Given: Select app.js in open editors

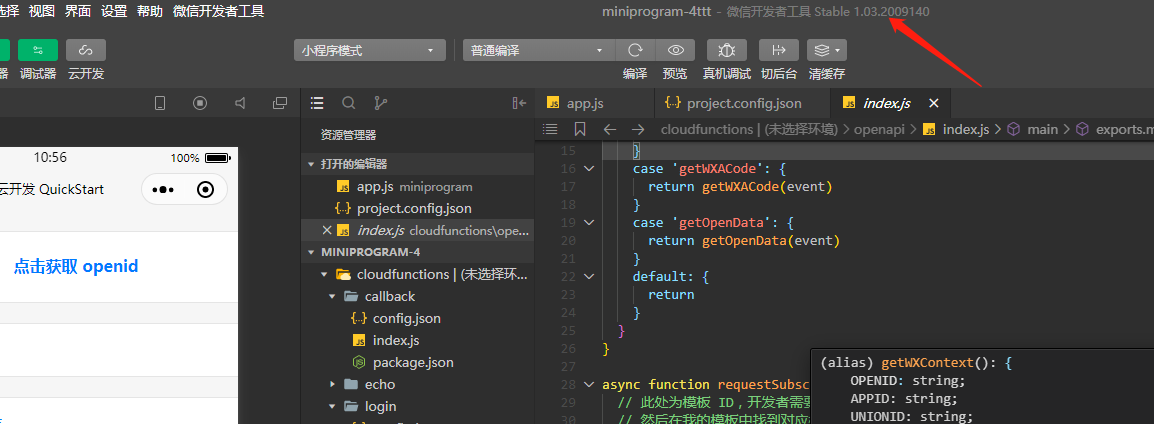Looking at the screenshot, I should 418,187.
